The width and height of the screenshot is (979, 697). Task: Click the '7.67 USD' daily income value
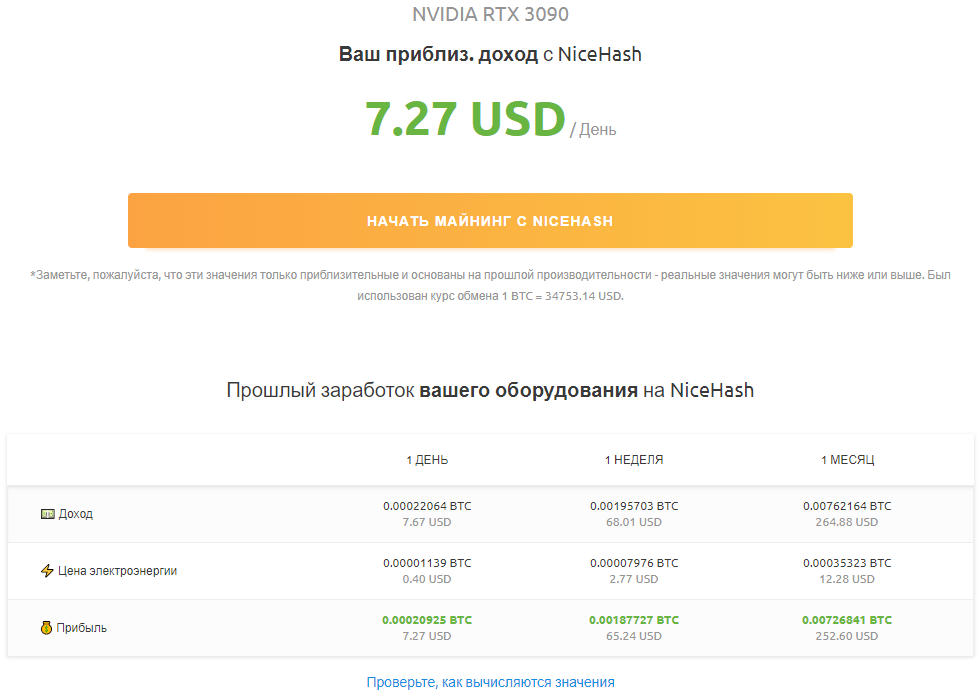[427, 522]
